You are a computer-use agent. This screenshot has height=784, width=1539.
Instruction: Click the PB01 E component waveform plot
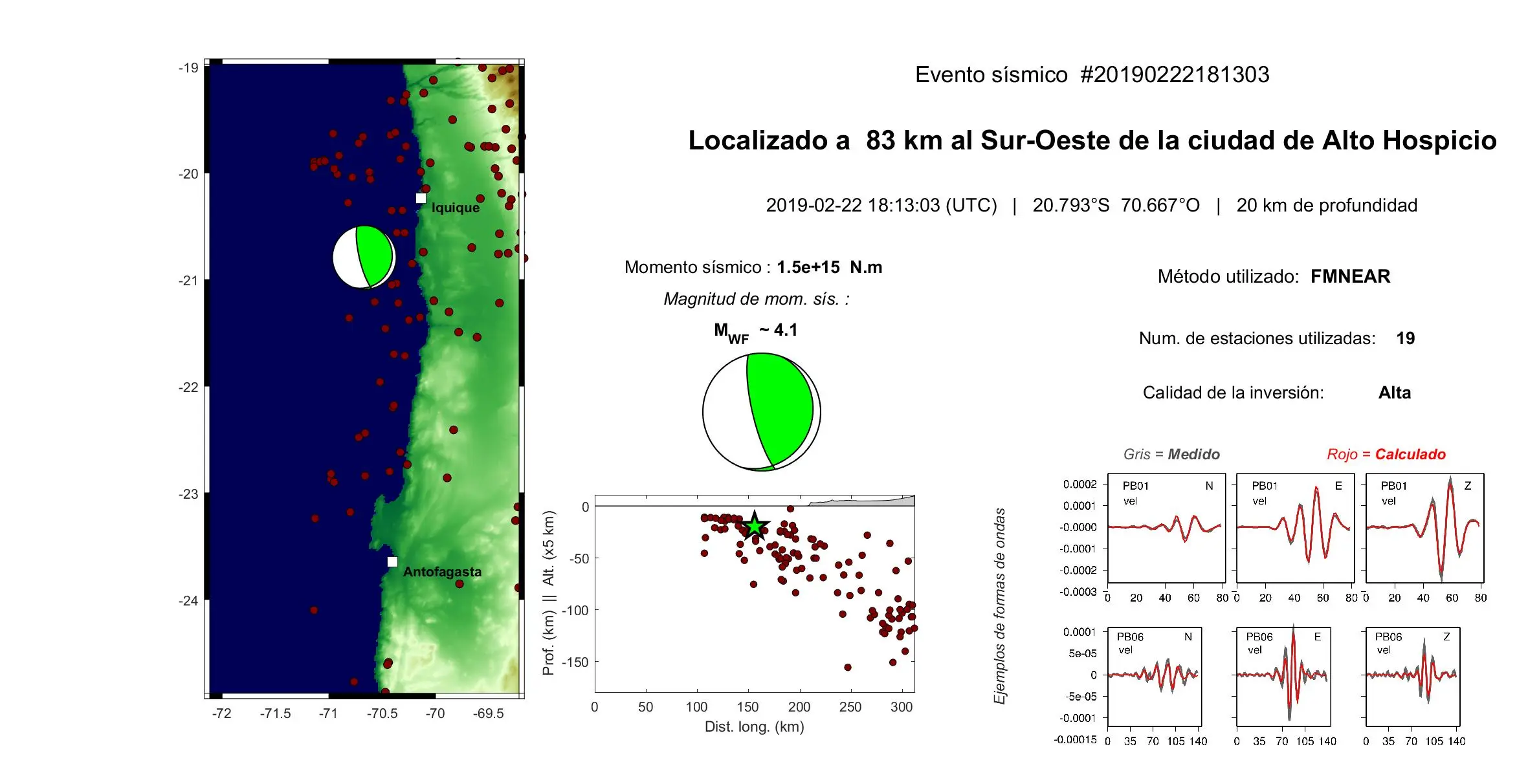pyautogui.click(x=1296, y=528)
